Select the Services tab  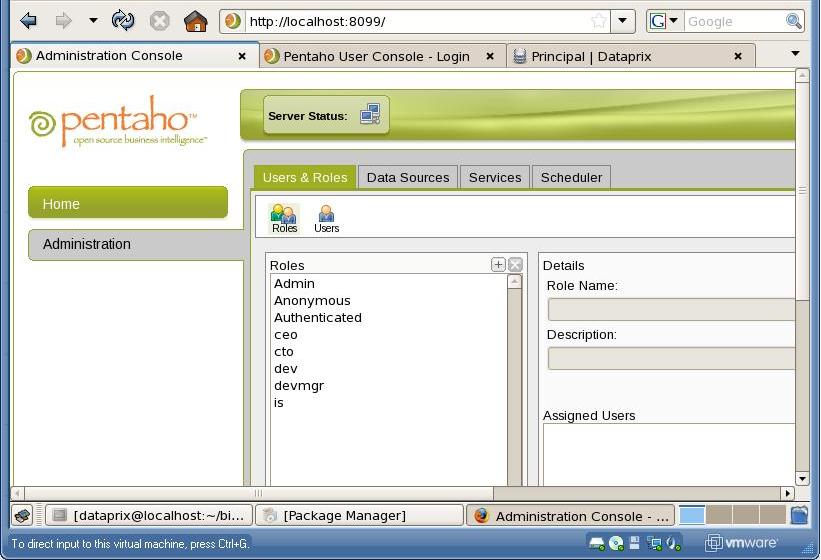pos(495,177)
